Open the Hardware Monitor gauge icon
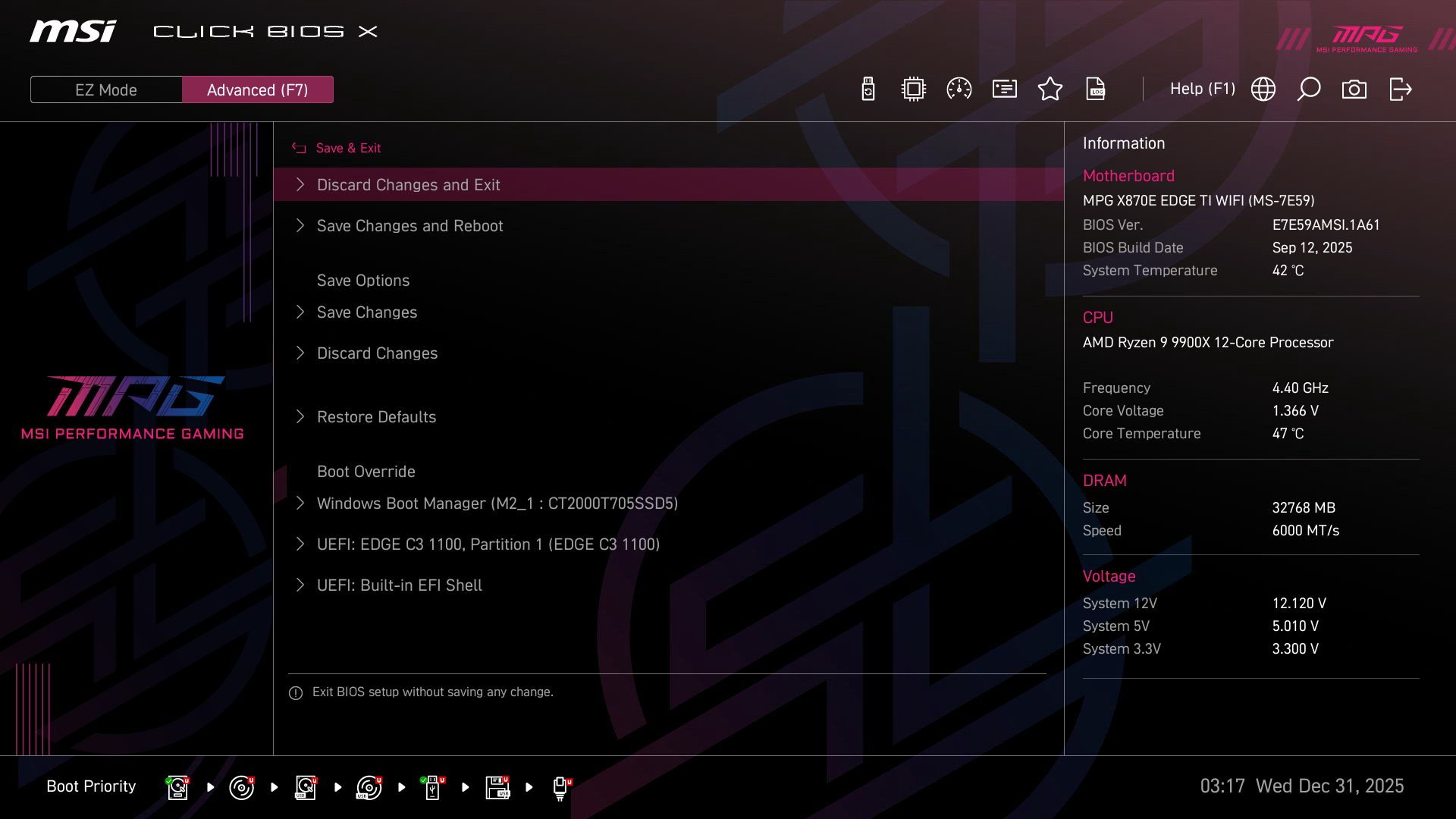 (959, 89)
